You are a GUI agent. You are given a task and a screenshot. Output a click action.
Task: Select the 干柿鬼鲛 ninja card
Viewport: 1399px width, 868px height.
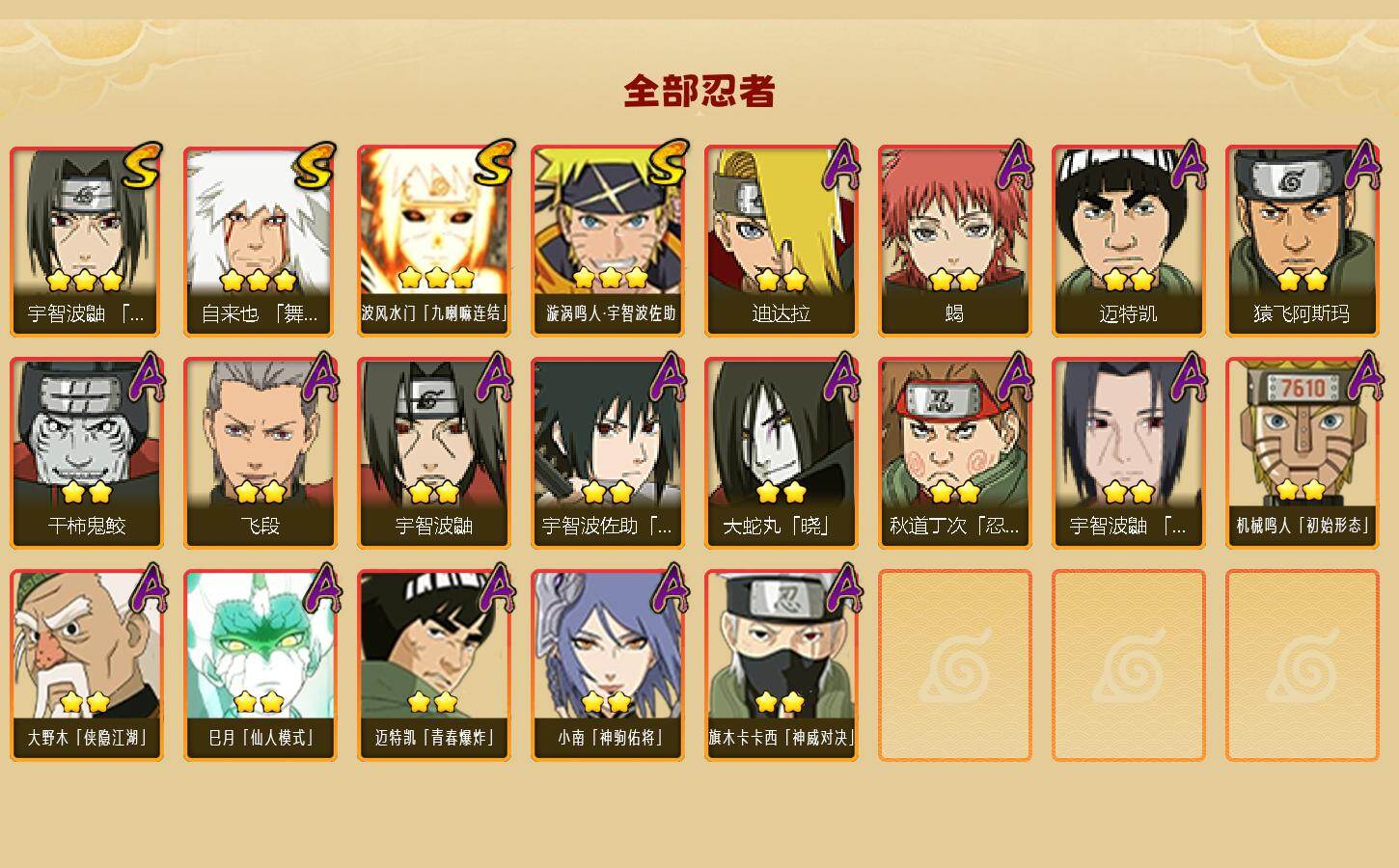[87, 453]
